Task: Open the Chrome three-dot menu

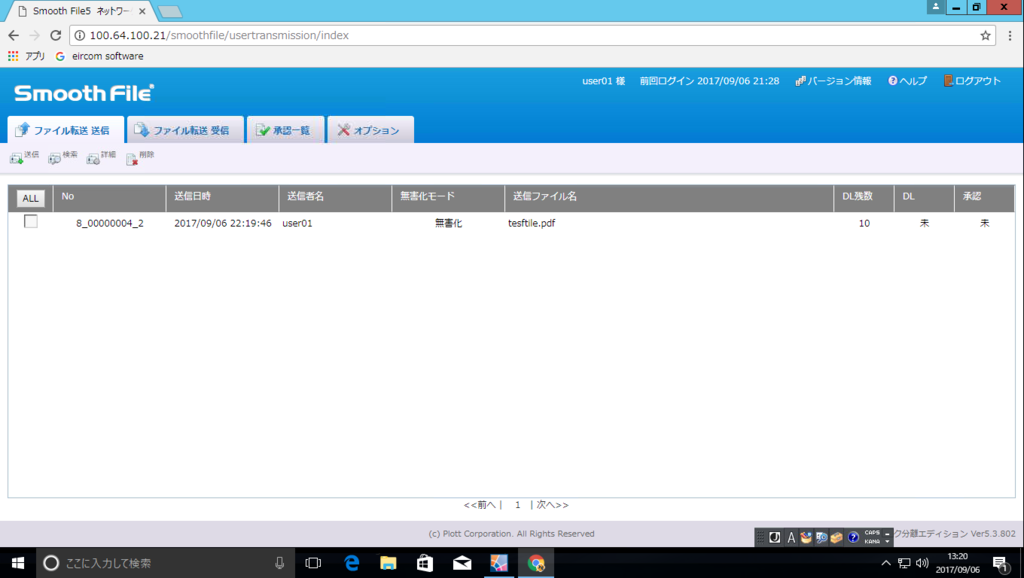Action: 1010,35
